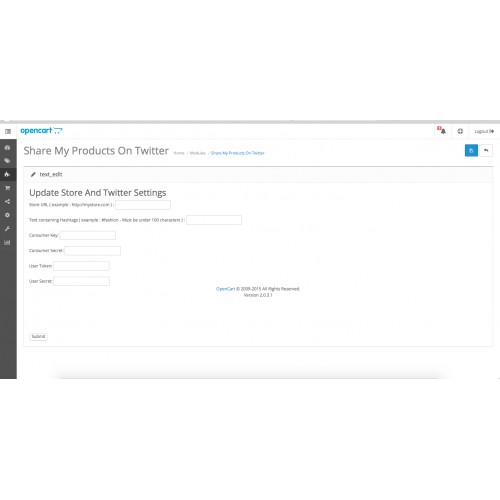
Task: Click the Submit button
Action: tap(38, 336)
